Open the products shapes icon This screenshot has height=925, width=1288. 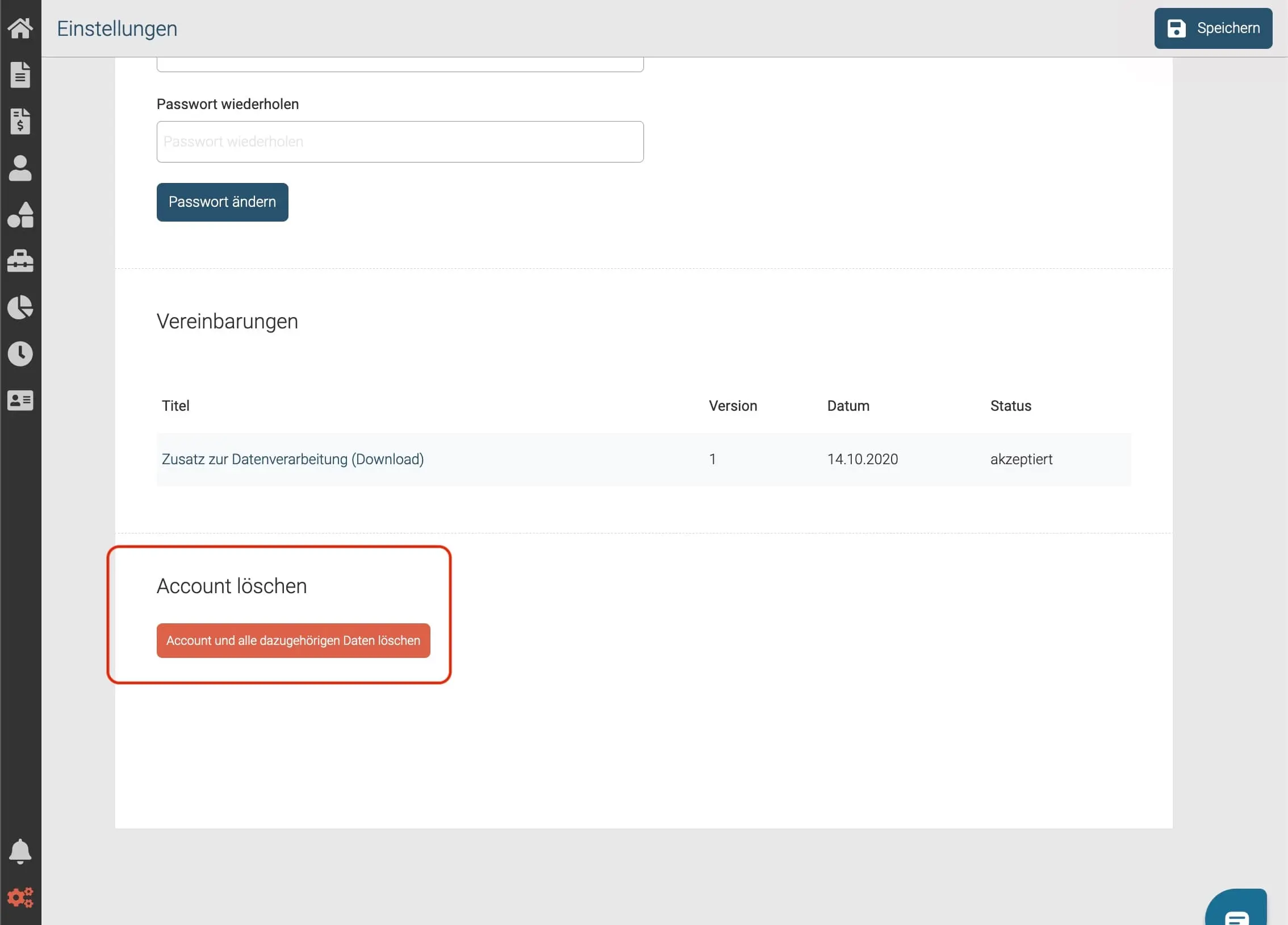pyautogui.click(x=20, y=215)
